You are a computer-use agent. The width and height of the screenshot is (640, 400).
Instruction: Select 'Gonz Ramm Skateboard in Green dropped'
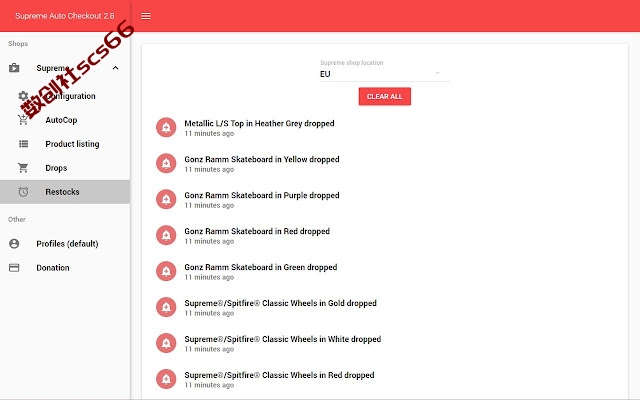(260, 267)
